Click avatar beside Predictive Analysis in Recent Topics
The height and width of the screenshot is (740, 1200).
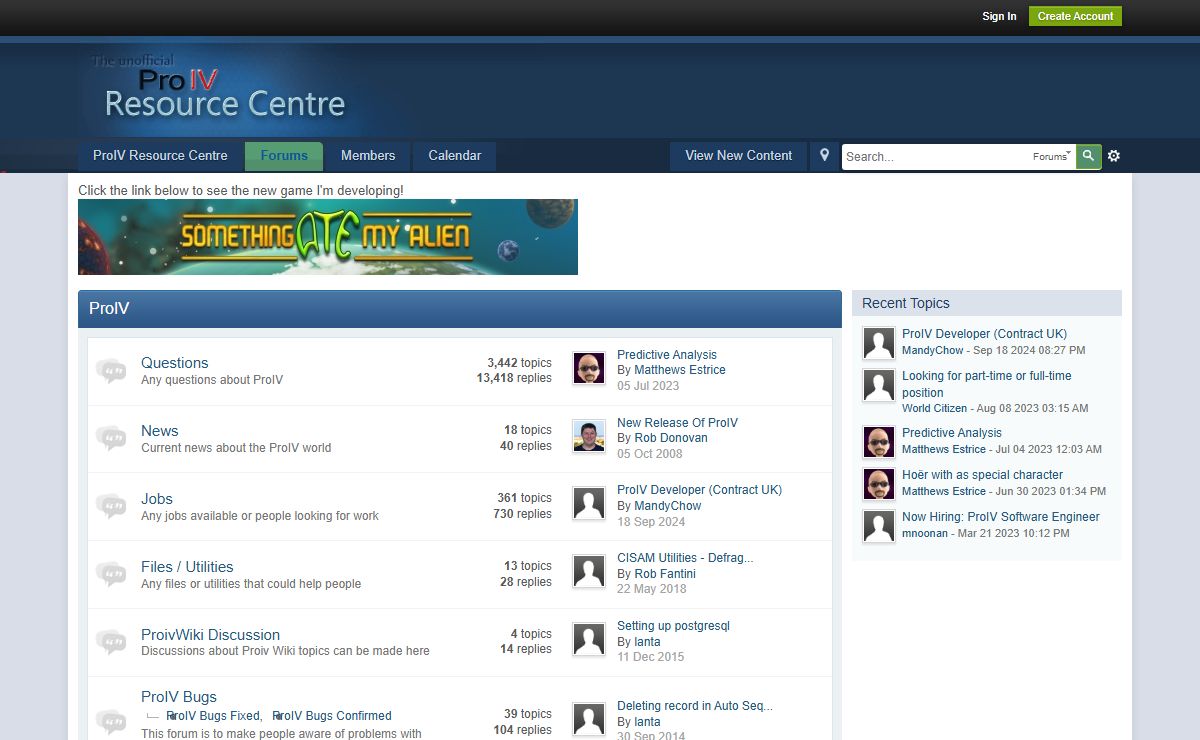pos(879,442)
